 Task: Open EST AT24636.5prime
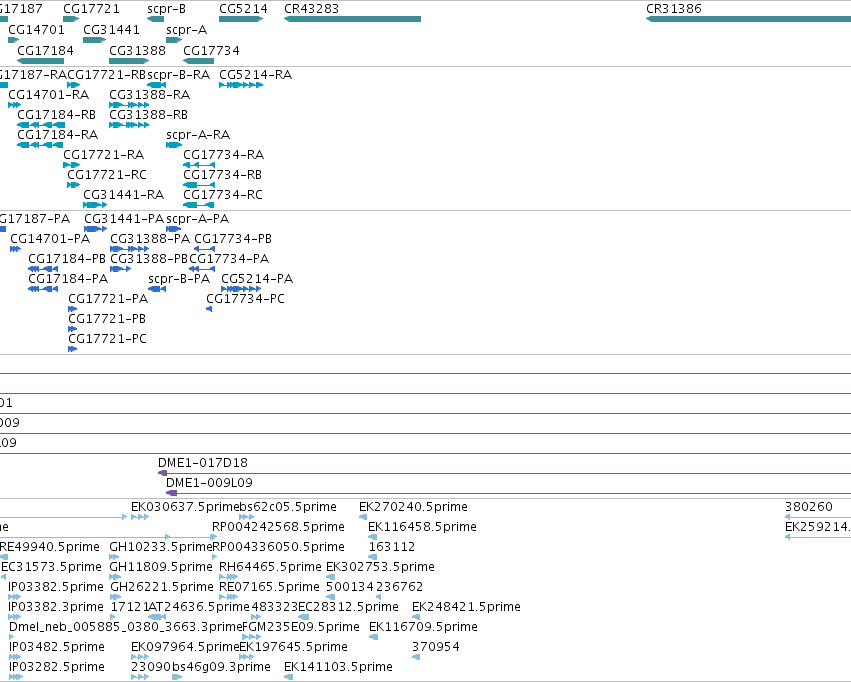click(199, 607)
